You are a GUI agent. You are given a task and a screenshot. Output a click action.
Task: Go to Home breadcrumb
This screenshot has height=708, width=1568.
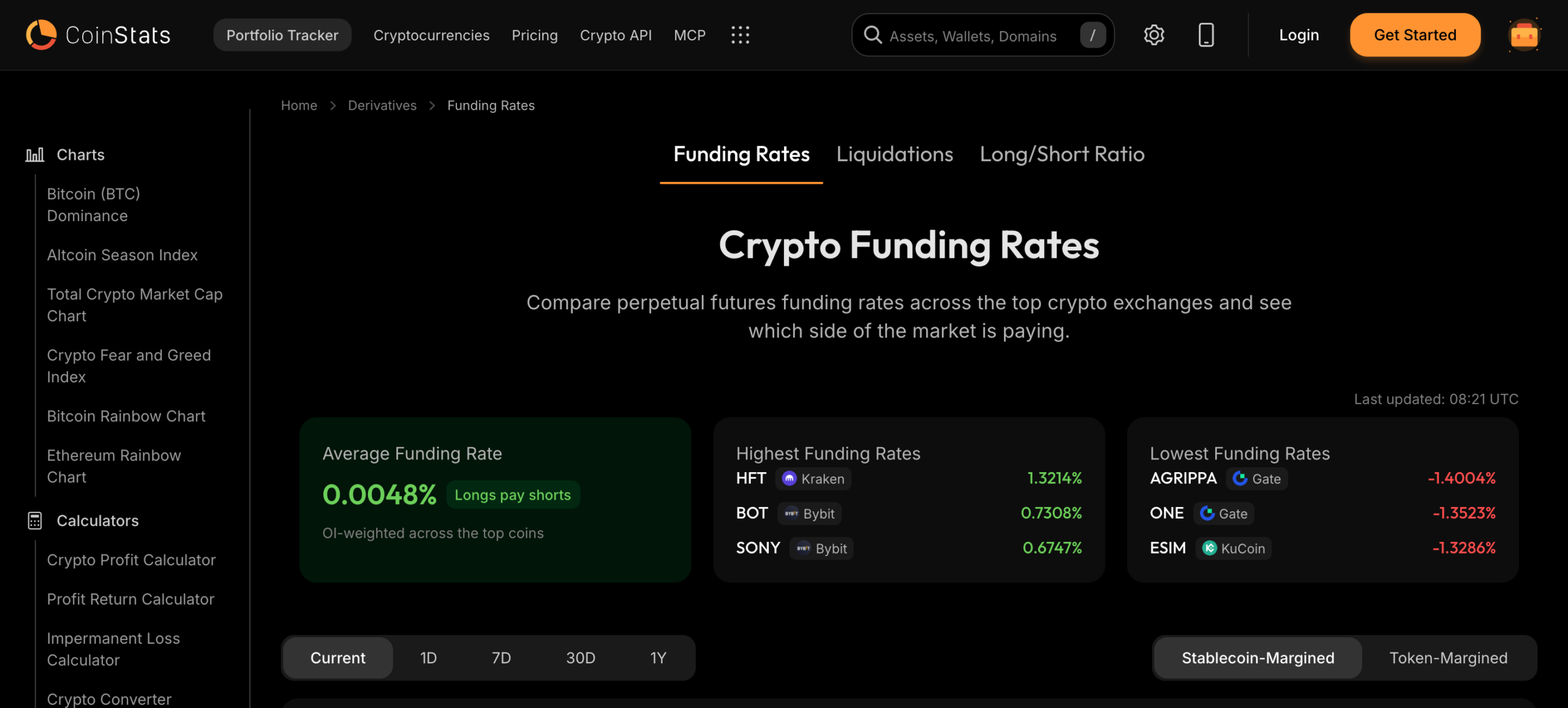pos(299,105)
